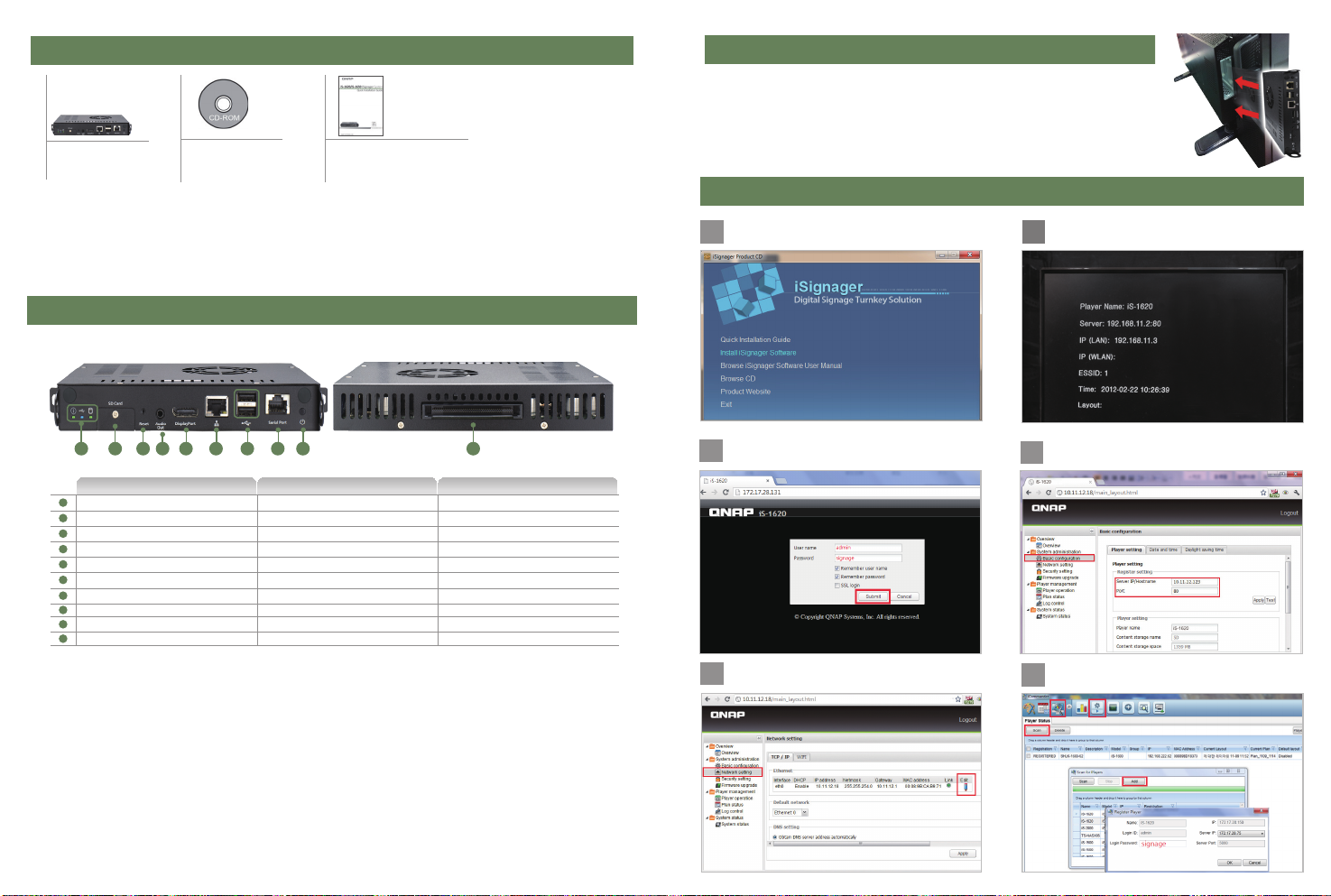This screenshot has height=896, width=1331.
Task: Toggle the Remember user name checkbox
Action: coord(836,568)
